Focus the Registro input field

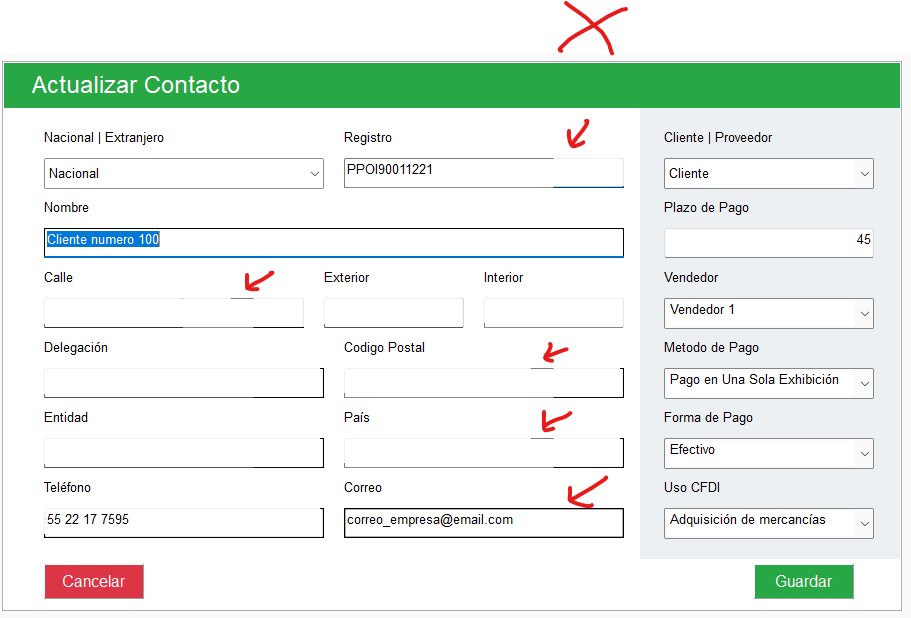(483, 173)
